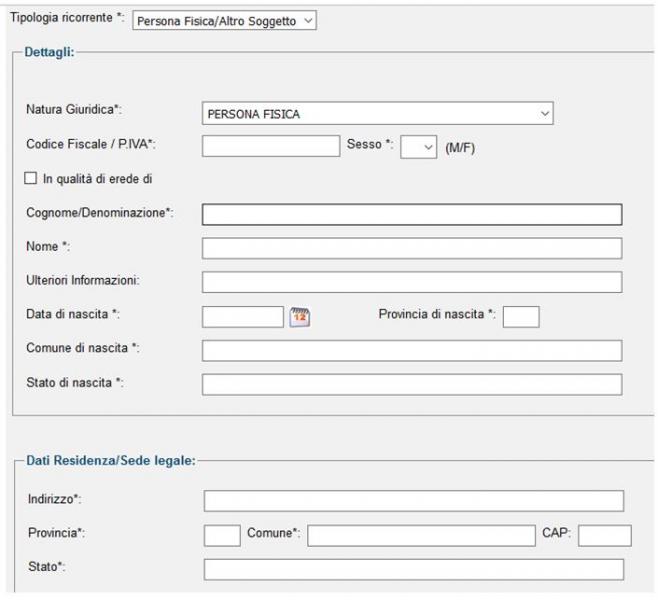Screen dimensions: 658x600
Task: Select the residence Provincia short field
Action: (x=222, y=535)
